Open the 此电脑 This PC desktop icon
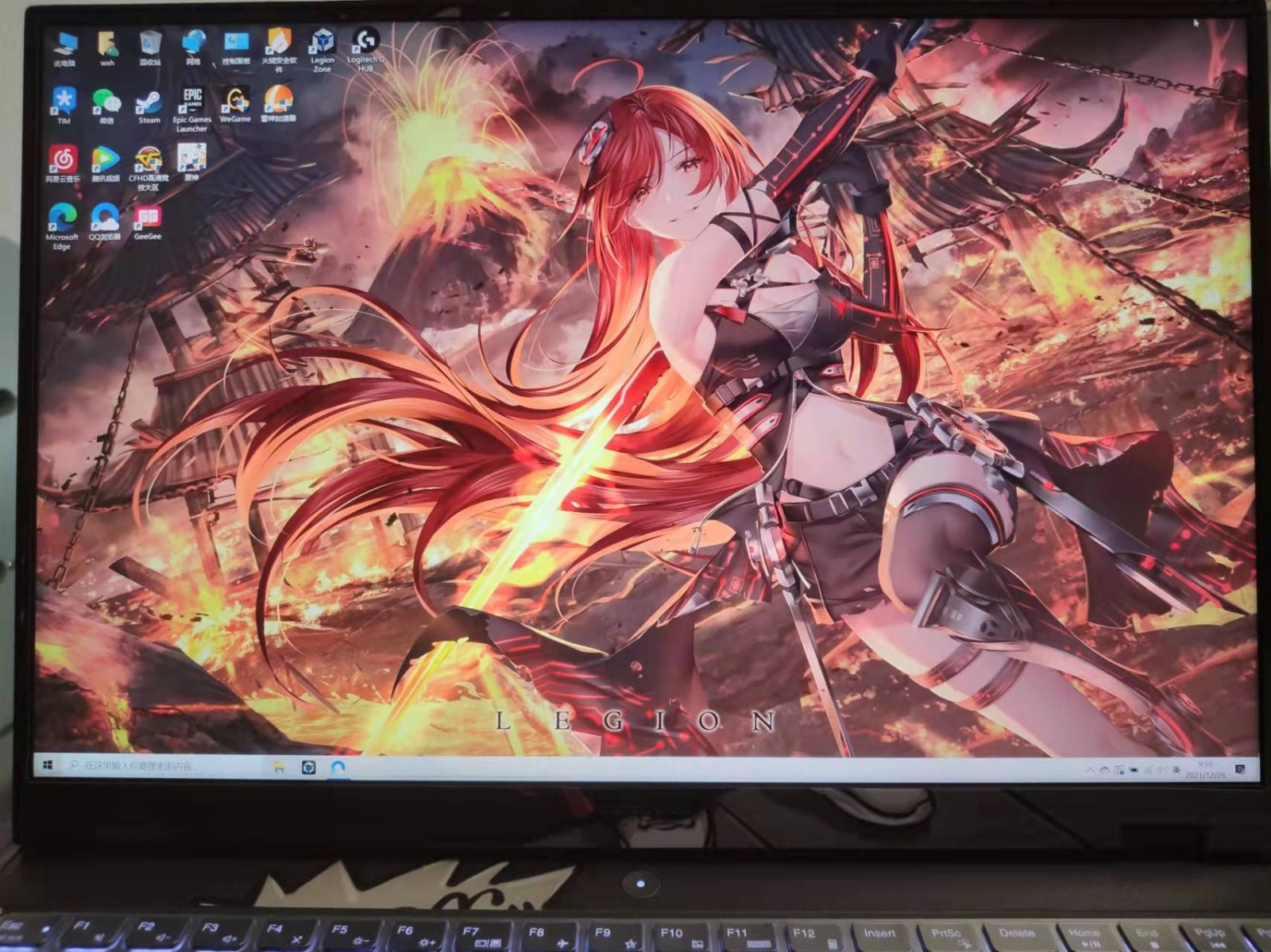Image resolution: width=1271 pixels, height=952 pixels. 65,48
